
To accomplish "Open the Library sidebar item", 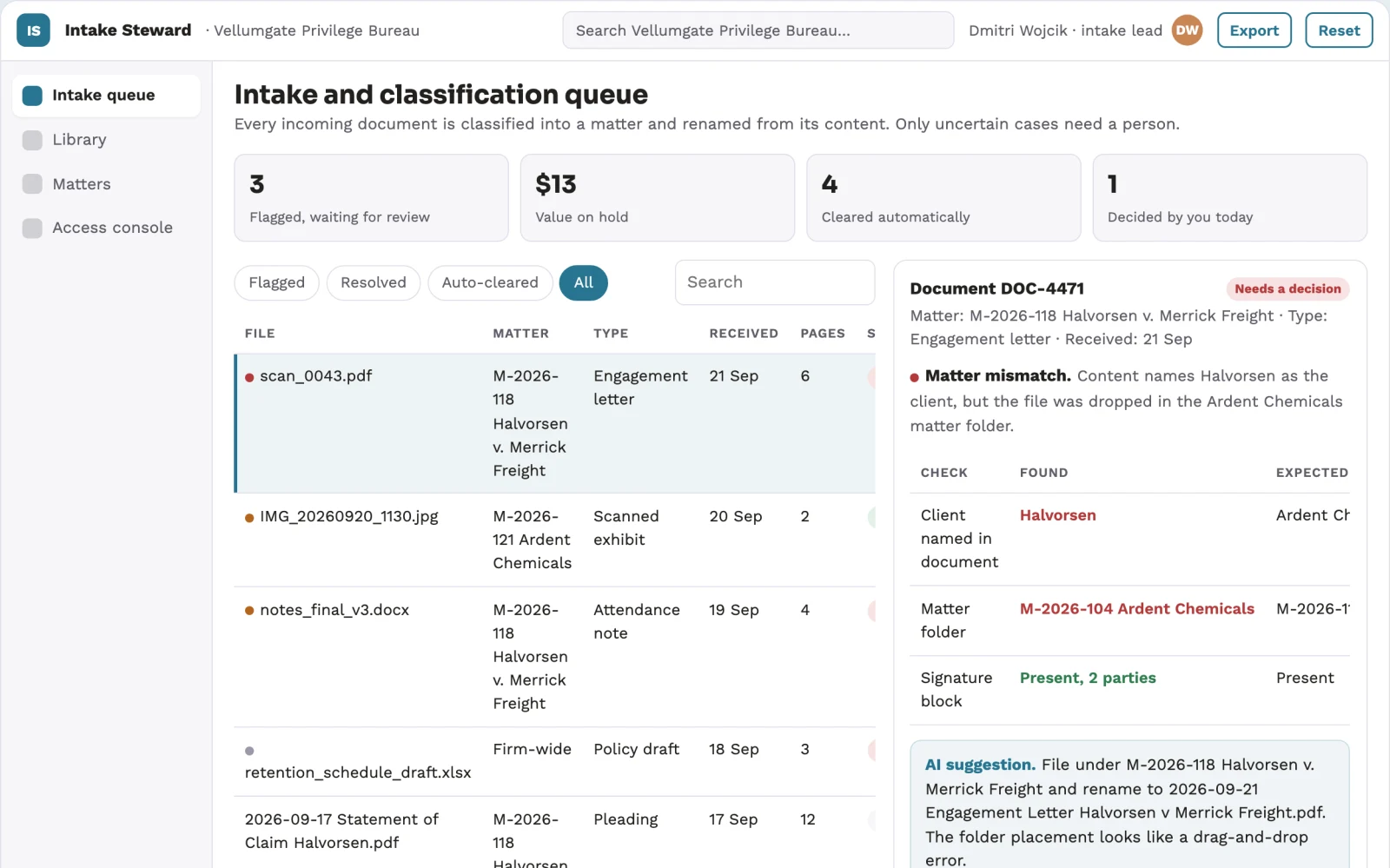I will click(106, 140).
